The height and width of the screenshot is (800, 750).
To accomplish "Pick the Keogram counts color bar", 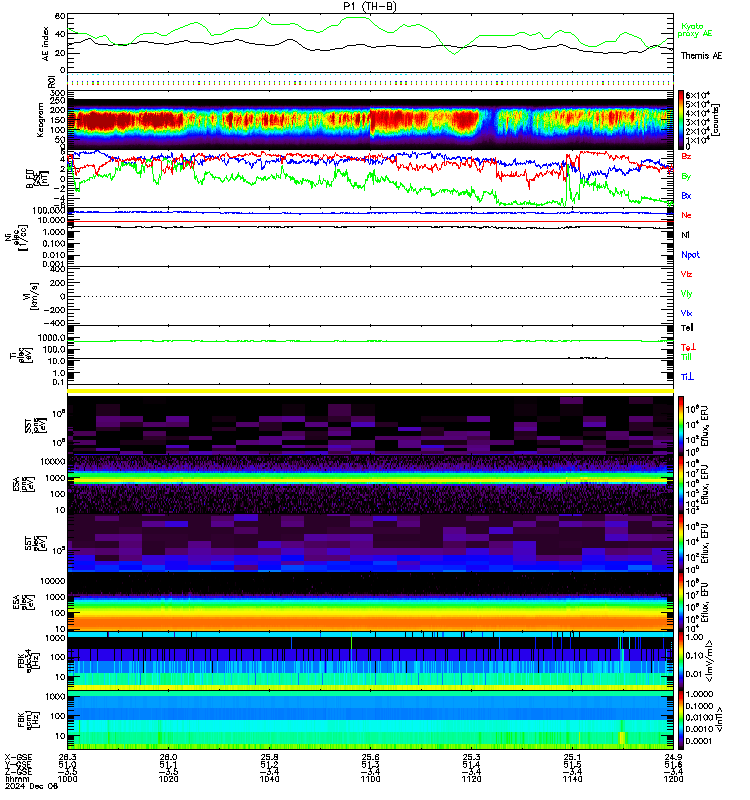I will [681, 119].
